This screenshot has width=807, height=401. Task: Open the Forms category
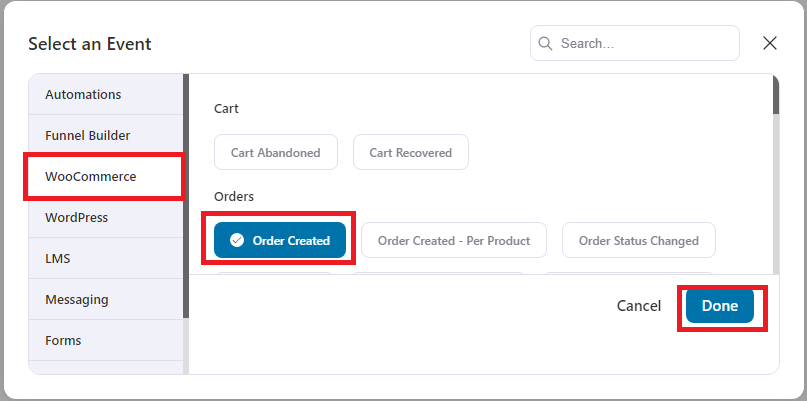(x=106, y=340)
